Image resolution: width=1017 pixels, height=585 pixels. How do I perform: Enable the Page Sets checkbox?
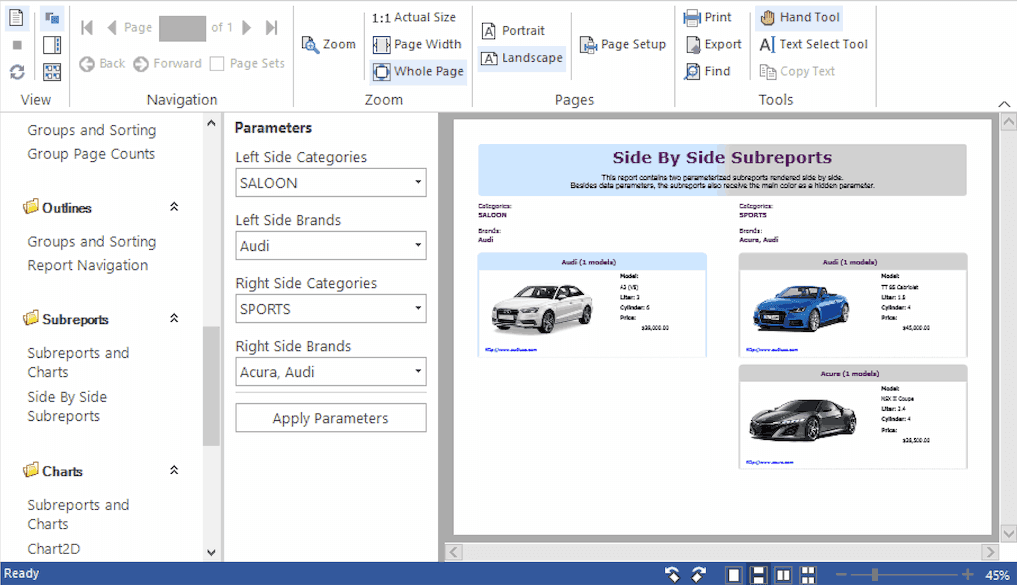(x=217, y=64)
